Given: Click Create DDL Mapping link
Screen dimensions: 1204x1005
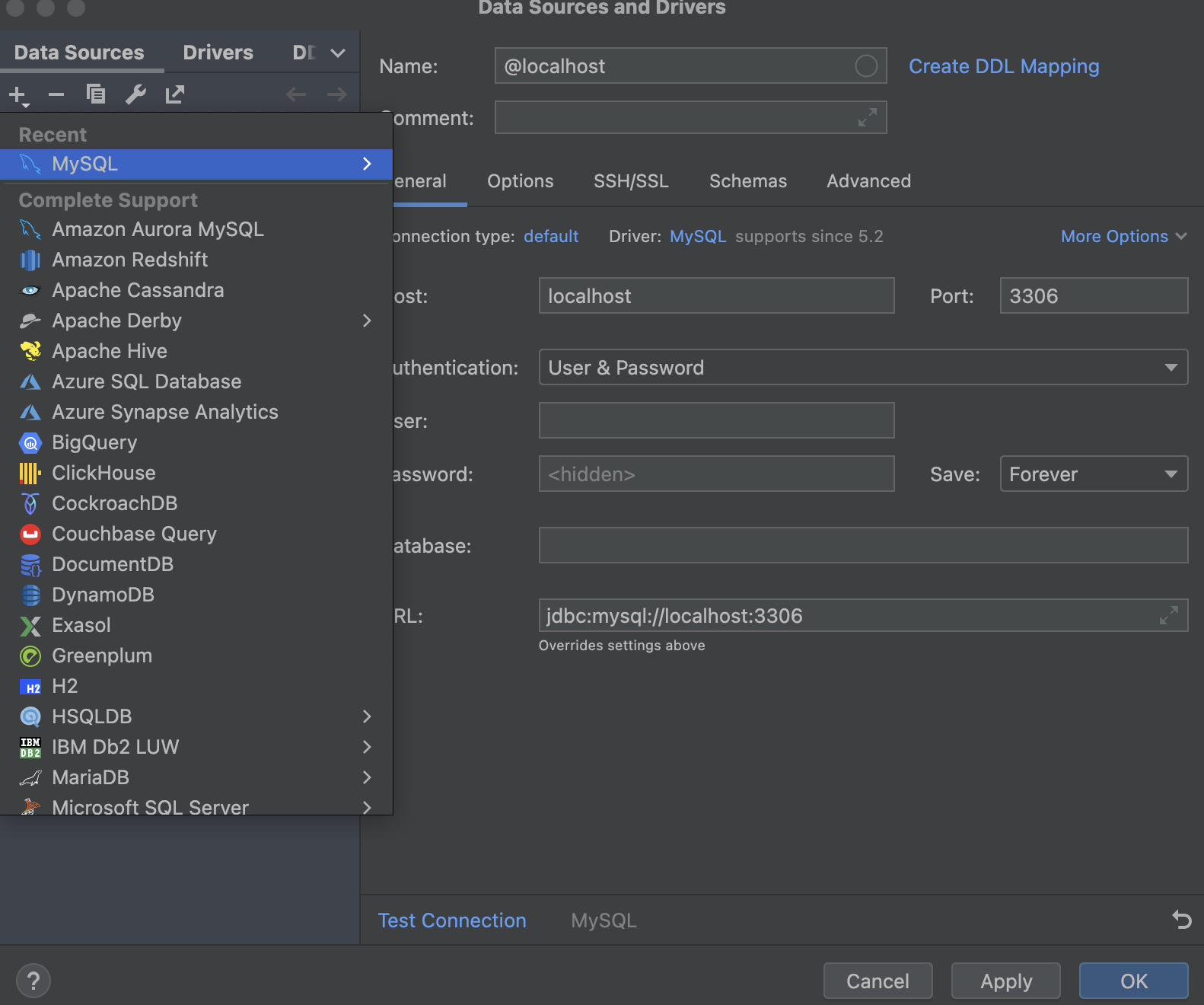Looking at the screenshot, I should [1004, 66].
